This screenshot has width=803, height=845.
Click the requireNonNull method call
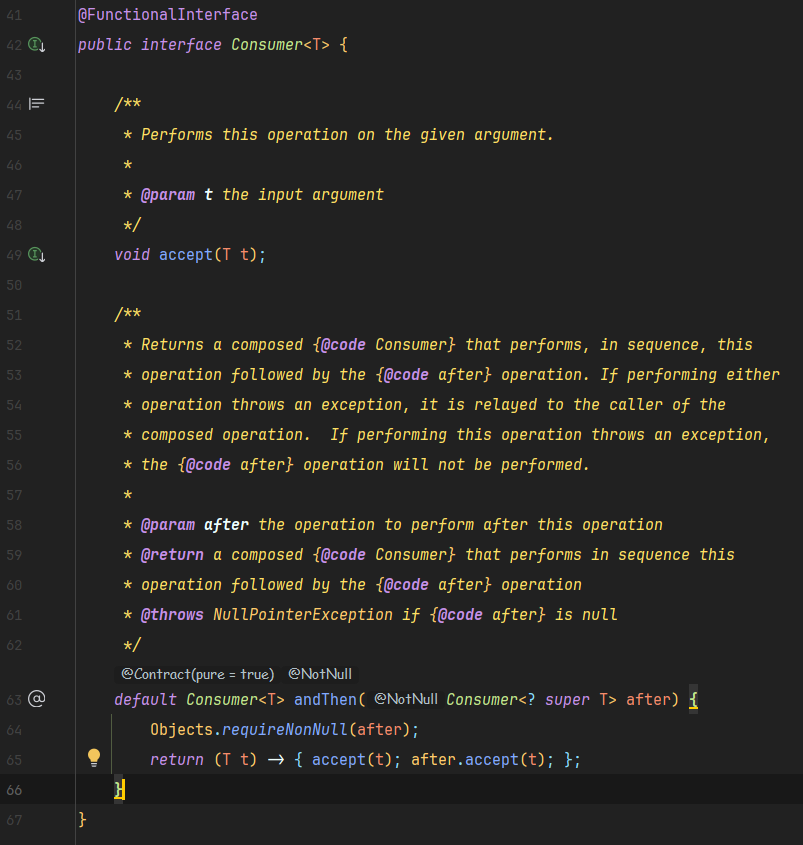(x=285, y=730)
